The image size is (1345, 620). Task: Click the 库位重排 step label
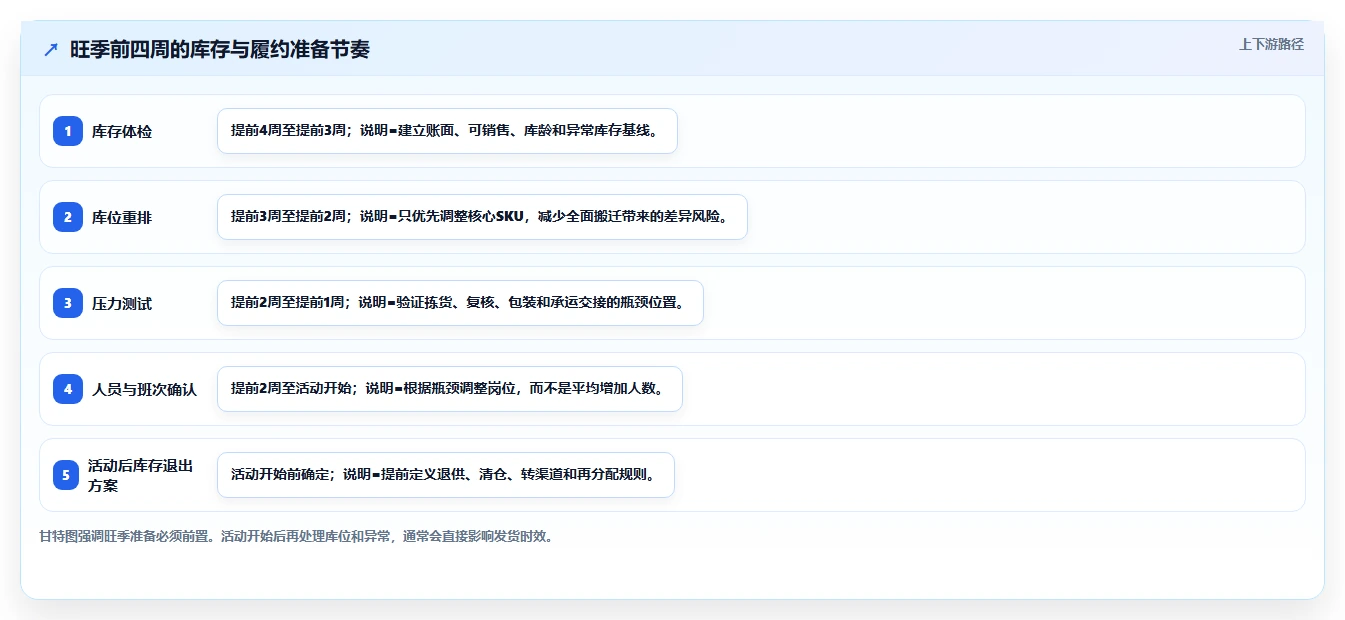122,218
